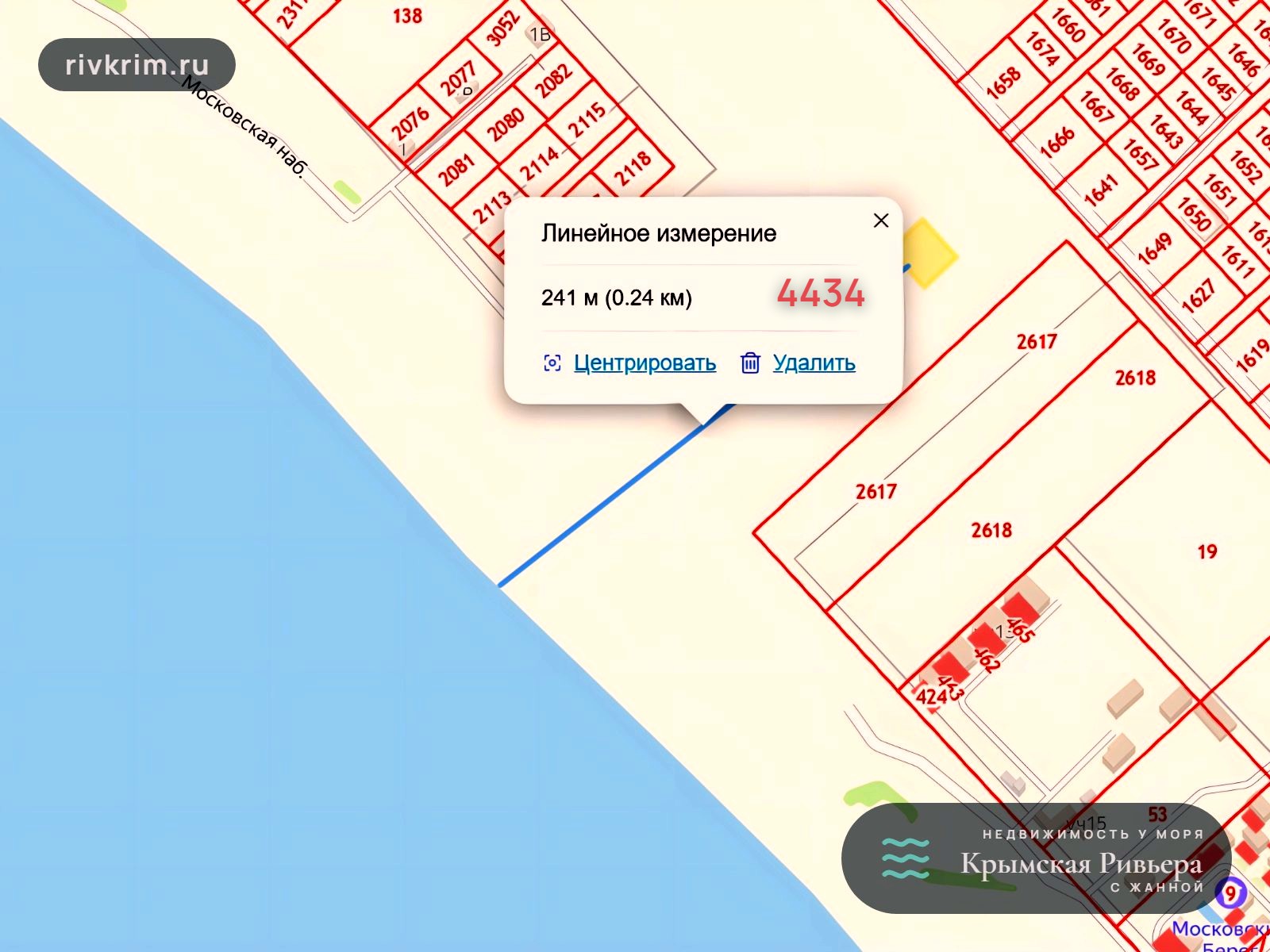
Task: Close the Линейное измерение popup
Action: 881,221
